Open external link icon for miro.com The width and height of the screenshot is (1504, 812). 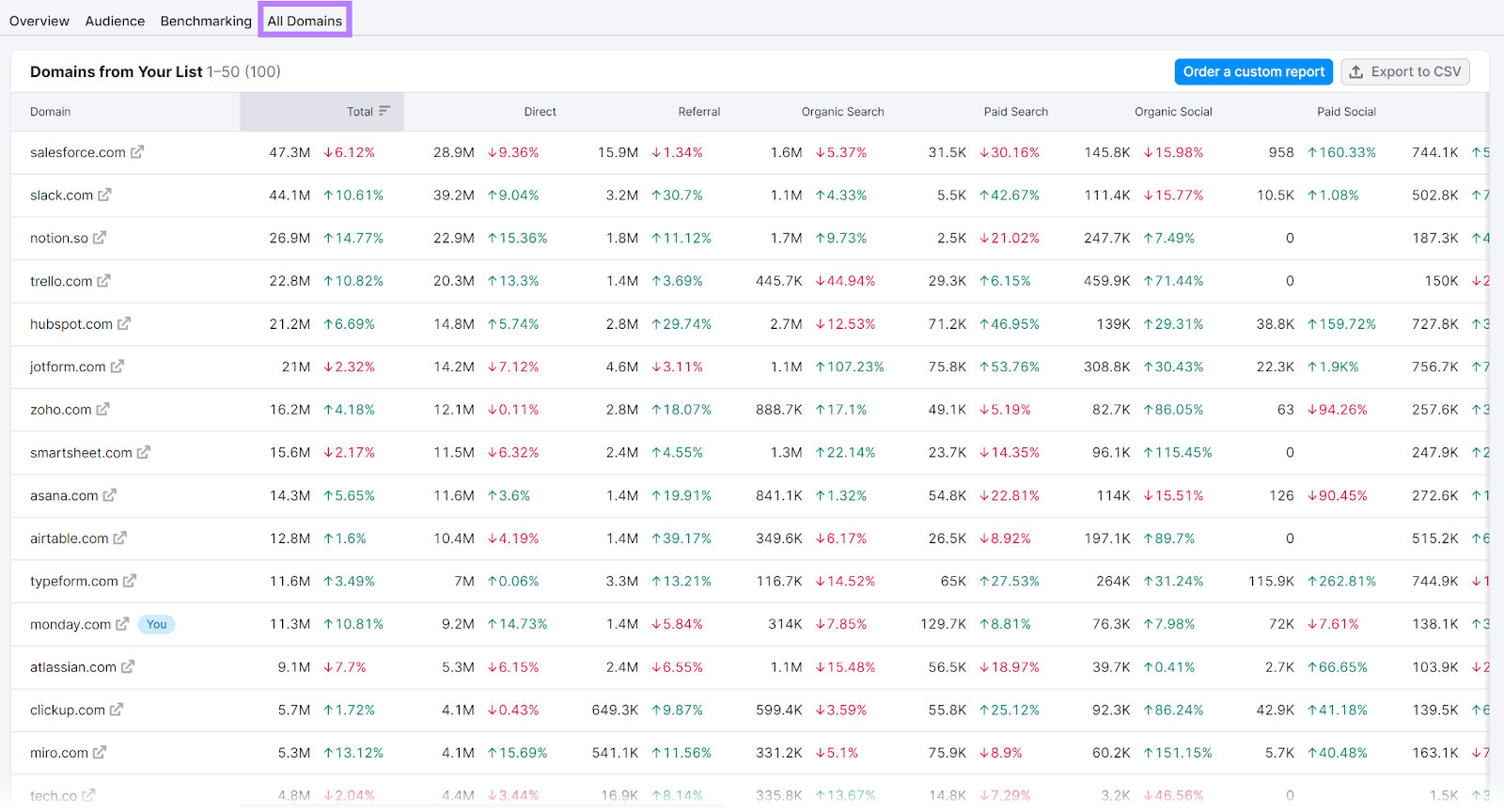tap(100, 753)
